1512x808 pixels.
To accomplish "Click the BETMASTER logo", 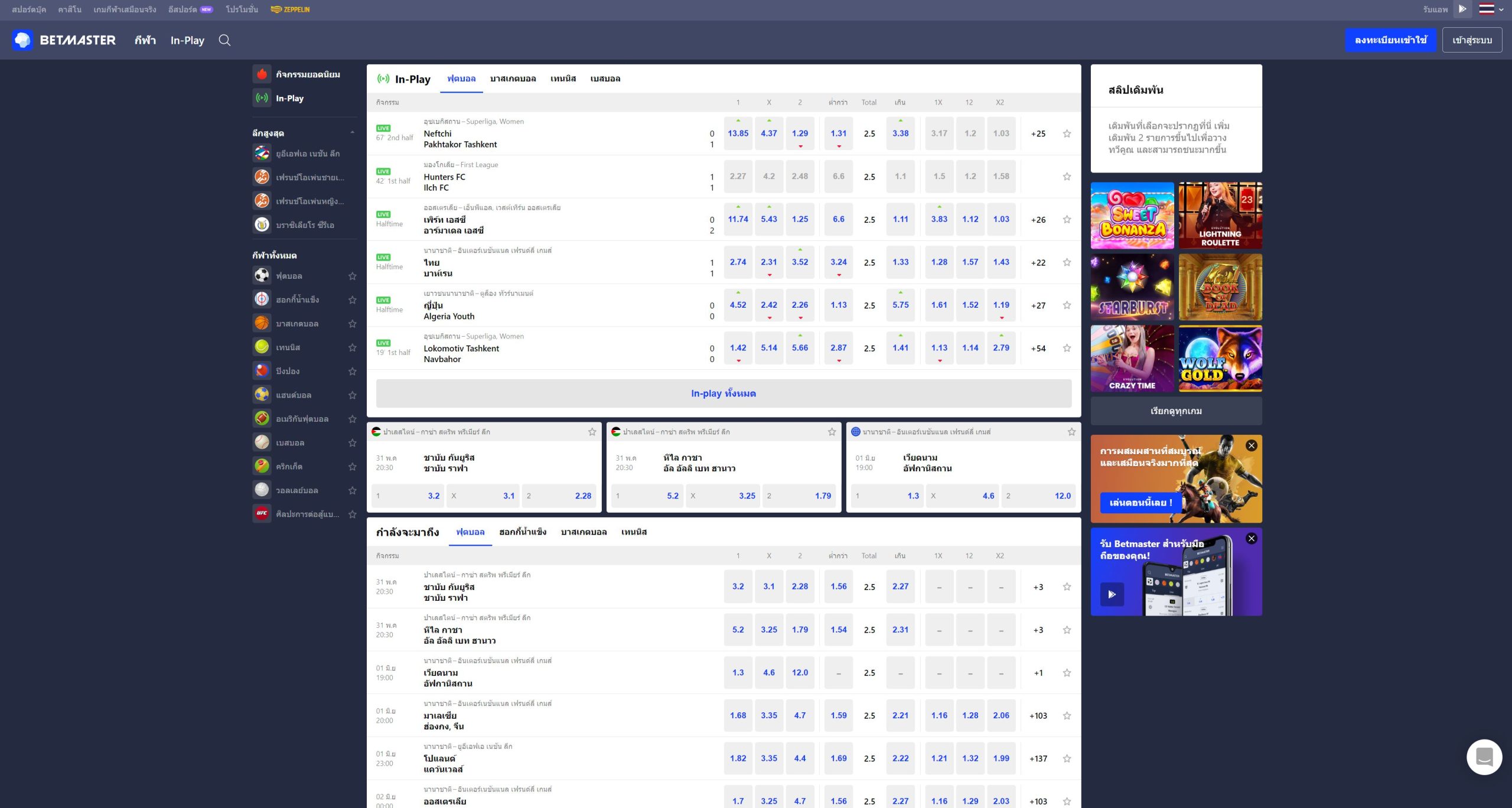I will tap(64, 40).
